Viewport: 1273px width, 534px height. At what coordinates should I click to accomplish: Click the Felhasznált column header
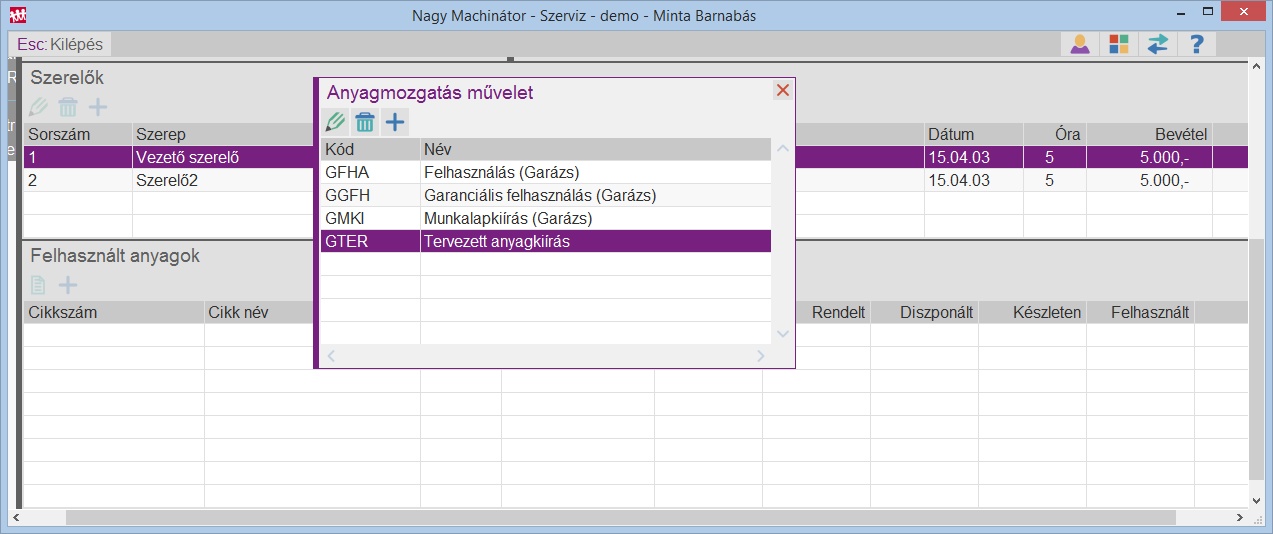pos(1140,312)
